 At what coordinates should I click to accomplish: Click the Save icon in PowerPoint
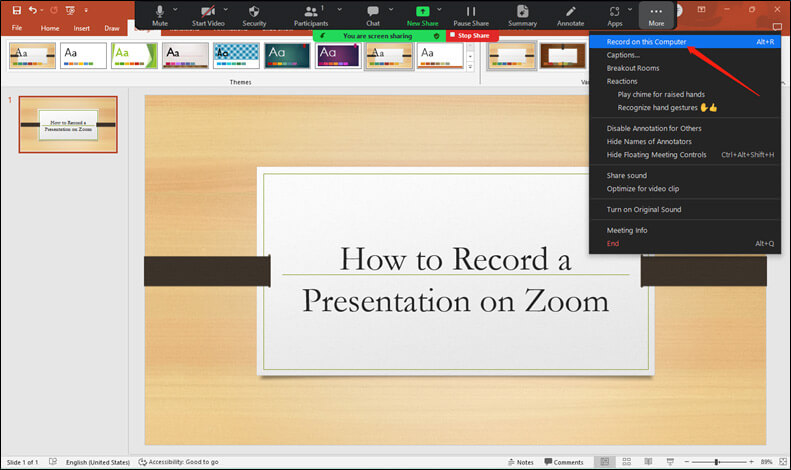coord(17,10)
